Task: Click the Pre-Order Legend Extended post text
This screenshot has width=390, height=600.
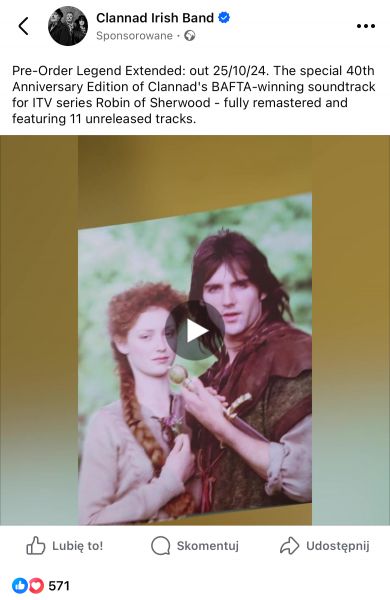Action: point(194,95)
